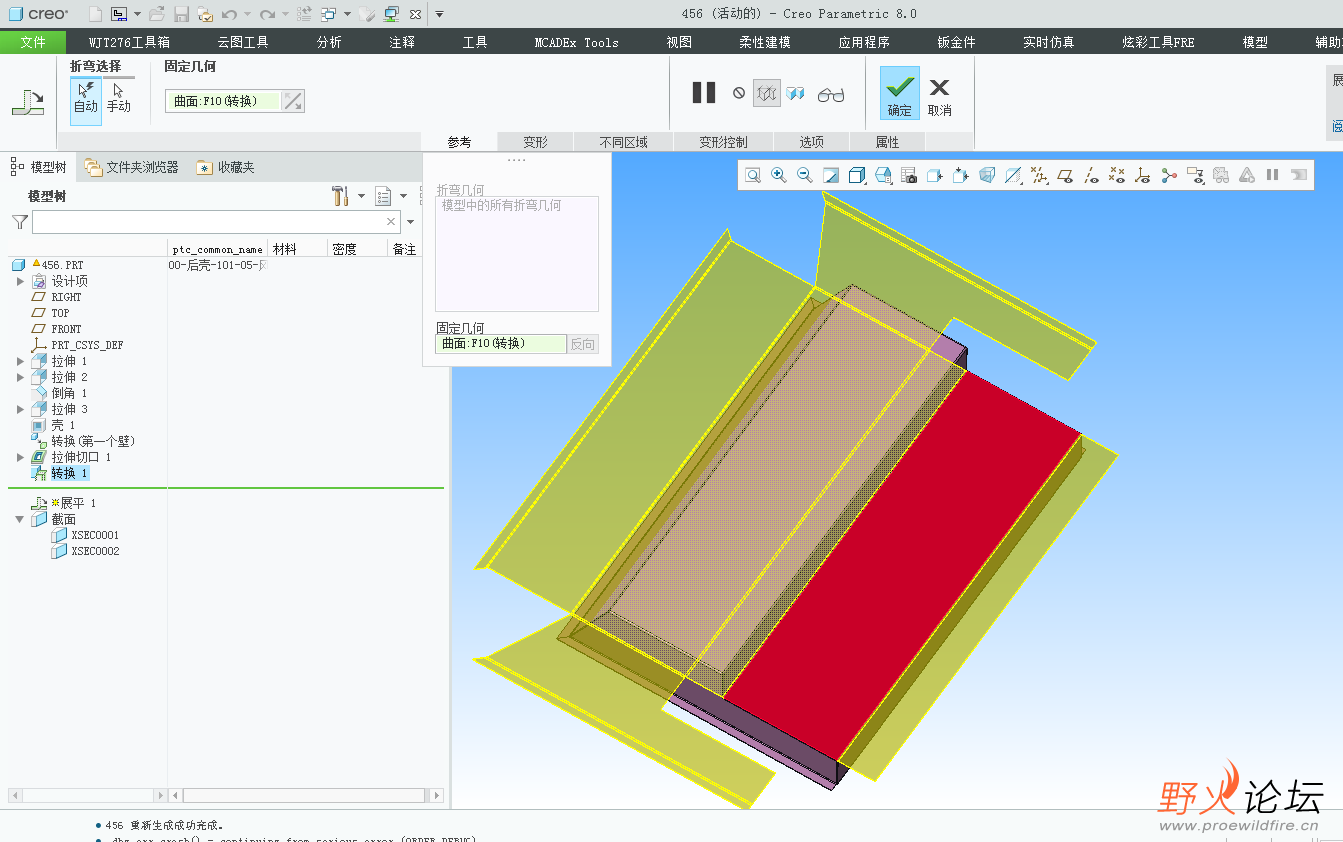Switch to the 变形控制 dashboard tab
The width and height of the screenshot is (1343, 842).
click(x=723, y=142)
